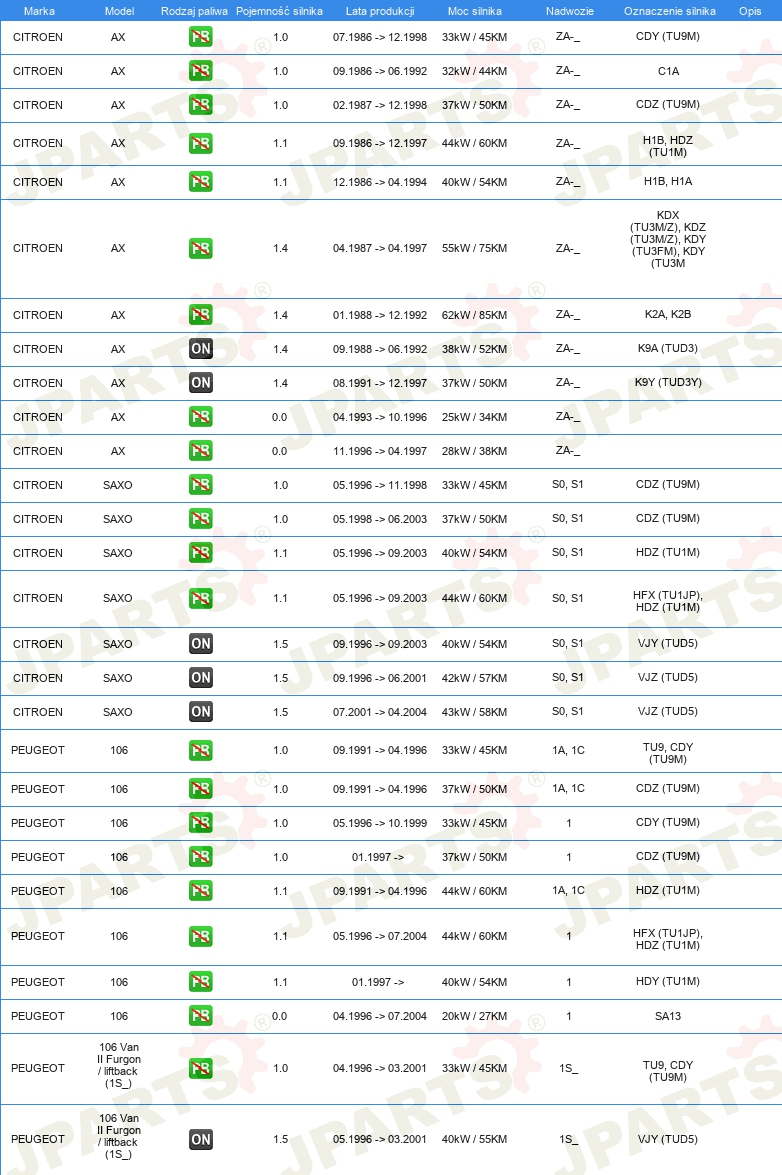Click petrol icon in AX KDX (TU3M/Z) row
Screen dimensions: 782x1175
pos(200,248)
